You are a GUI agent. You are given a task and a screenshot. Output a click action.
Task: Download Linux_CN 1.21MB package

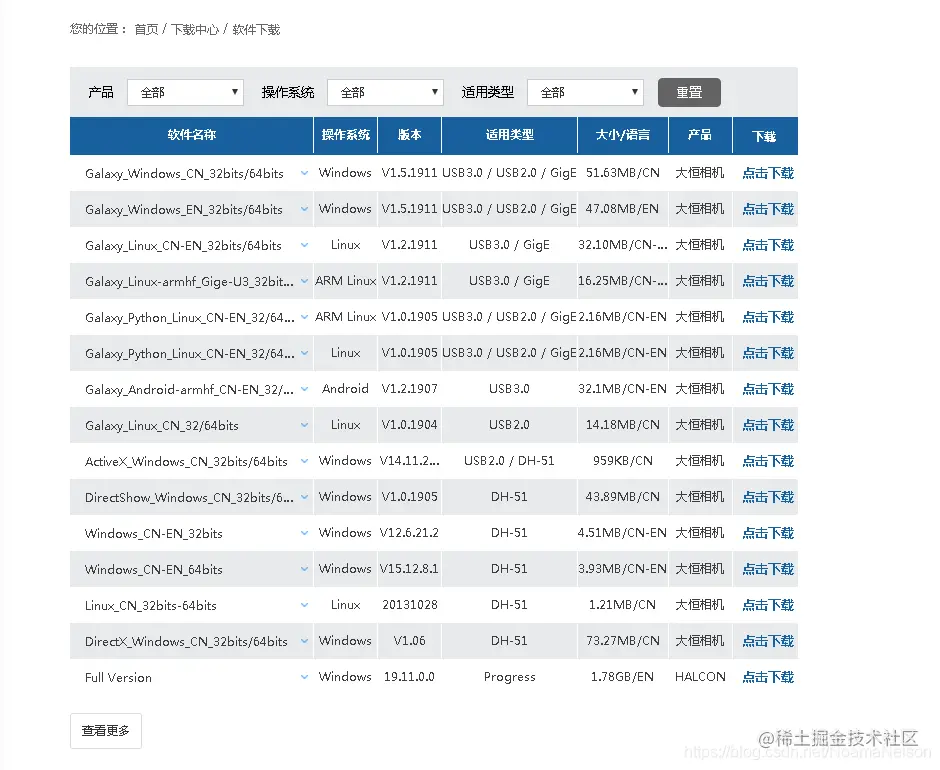coord(768,605)
